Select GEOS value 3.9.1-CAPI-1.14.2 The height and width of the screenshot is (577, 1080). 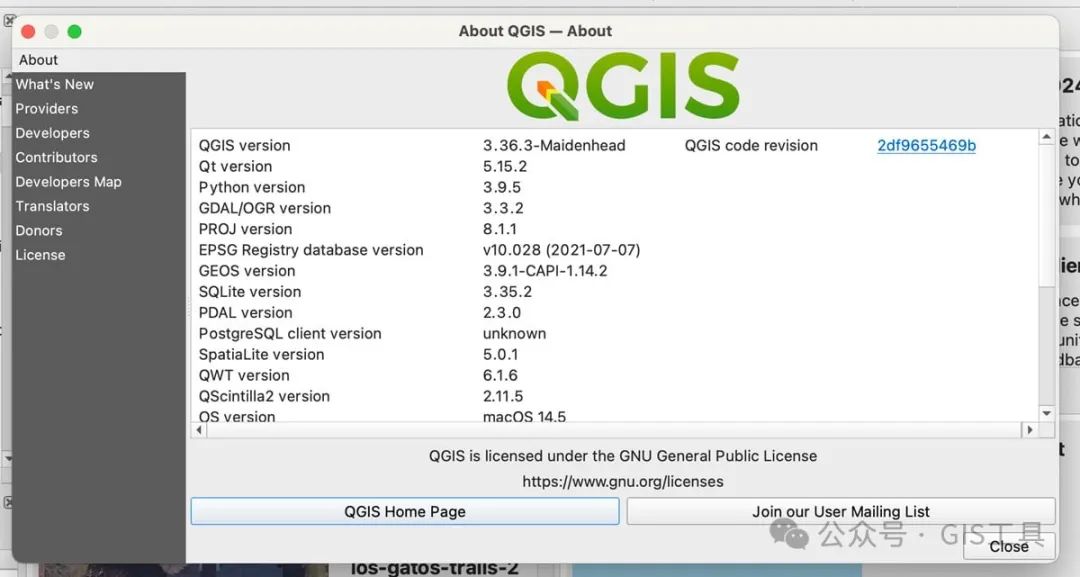click(x=545, y=271)
